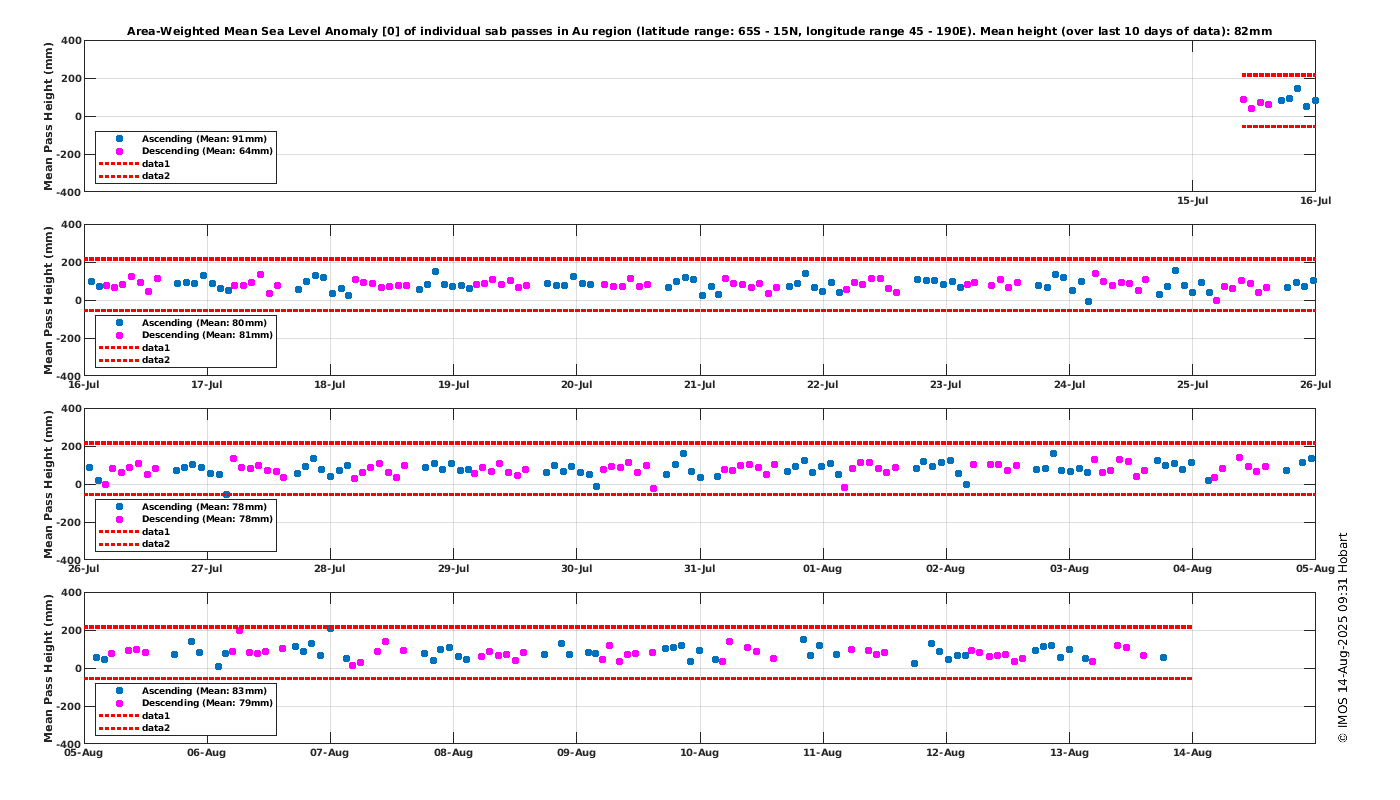This screenshot has height=800, width=1400.
Task: Click the '14-Aug' x-axis tick label
Action: [1192, 753]
